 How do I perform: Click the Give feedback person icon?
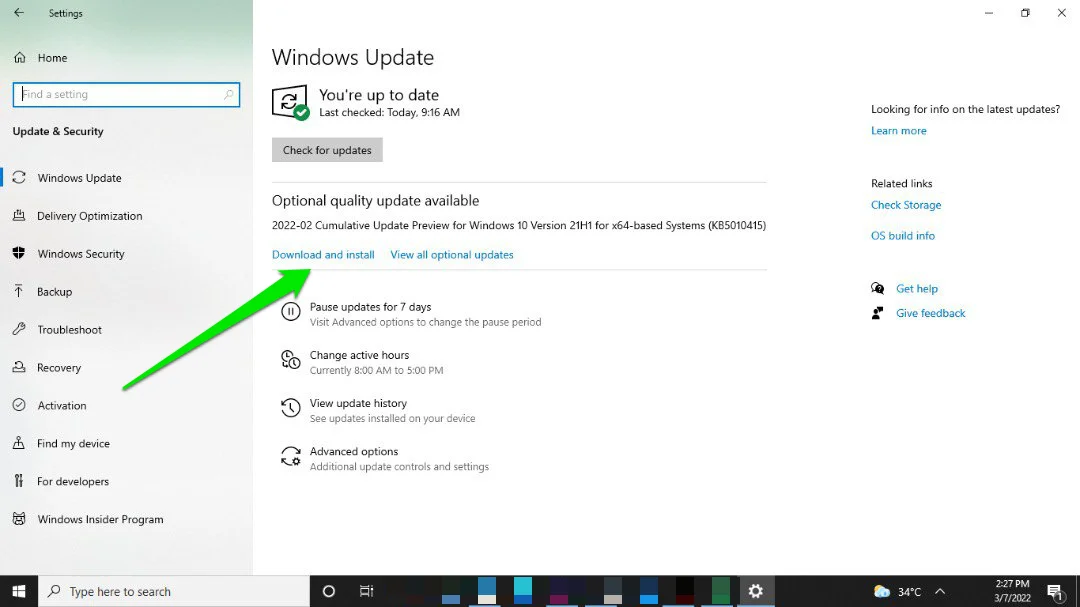point(878,313)
